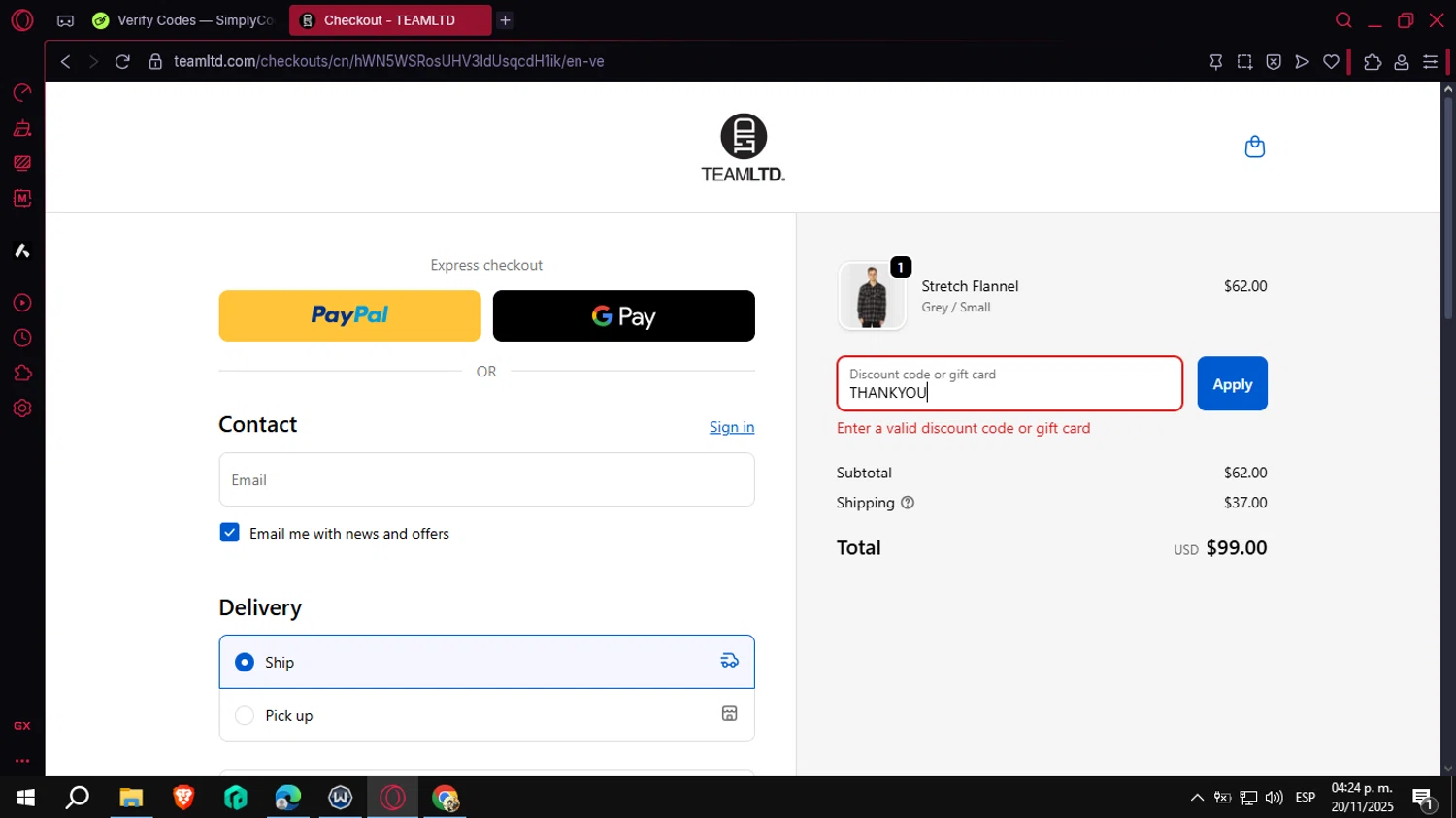Screen dimensions: 1456x818
Task: Click the Stretch Flannel product thumbnail
Action: pos(872,296)
